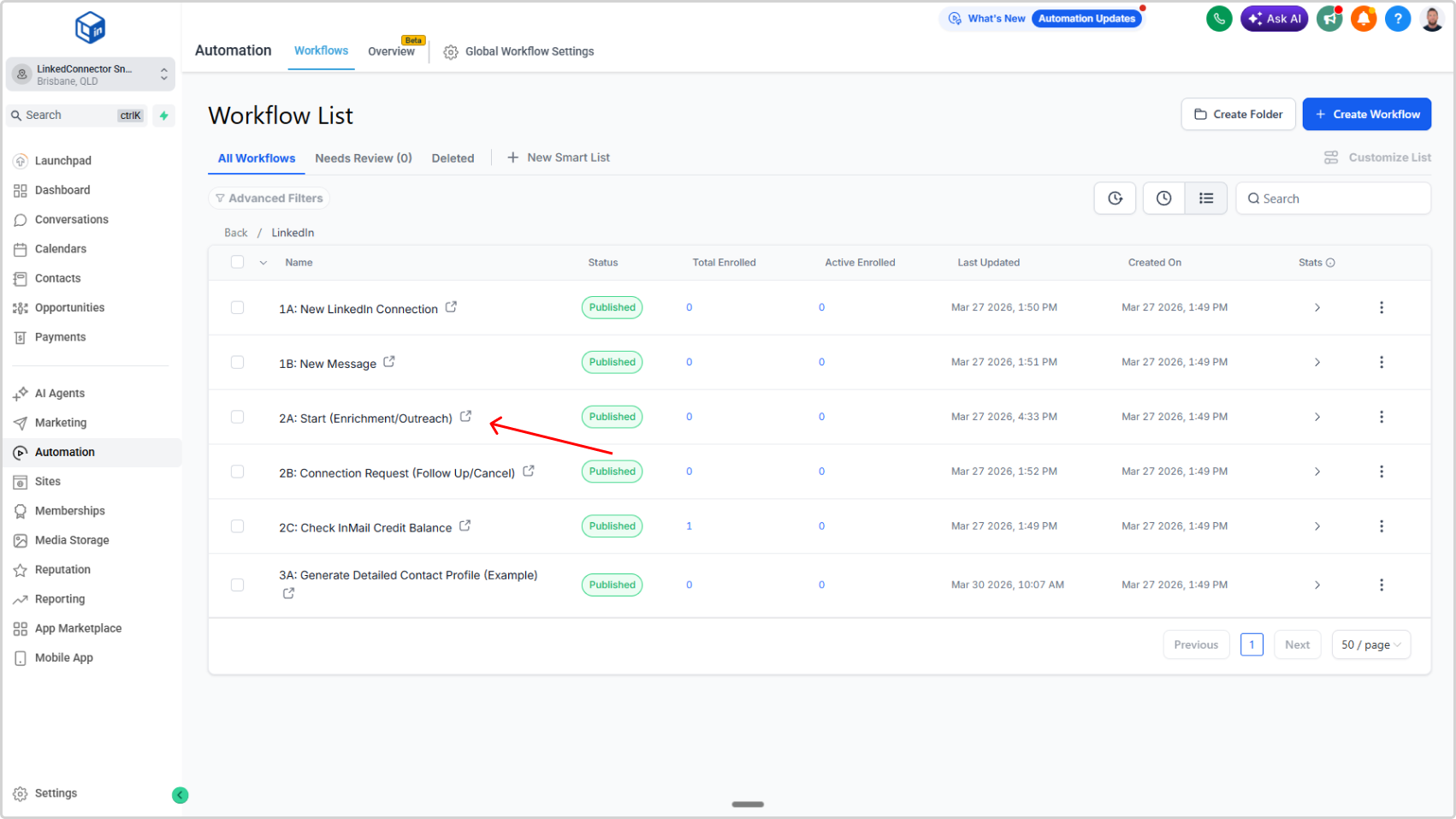Switch to the Needs Review tab
The image size is (1456, 819).
(x=363, y=158)
